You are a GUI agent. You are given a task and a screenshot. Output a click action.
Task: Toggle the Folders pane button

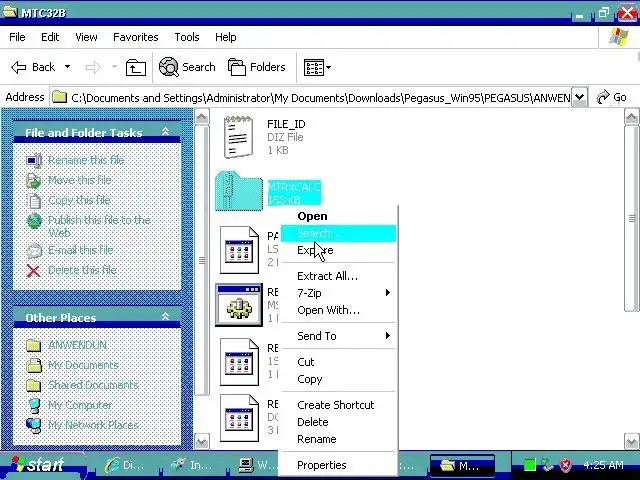(x=256, y=67)
